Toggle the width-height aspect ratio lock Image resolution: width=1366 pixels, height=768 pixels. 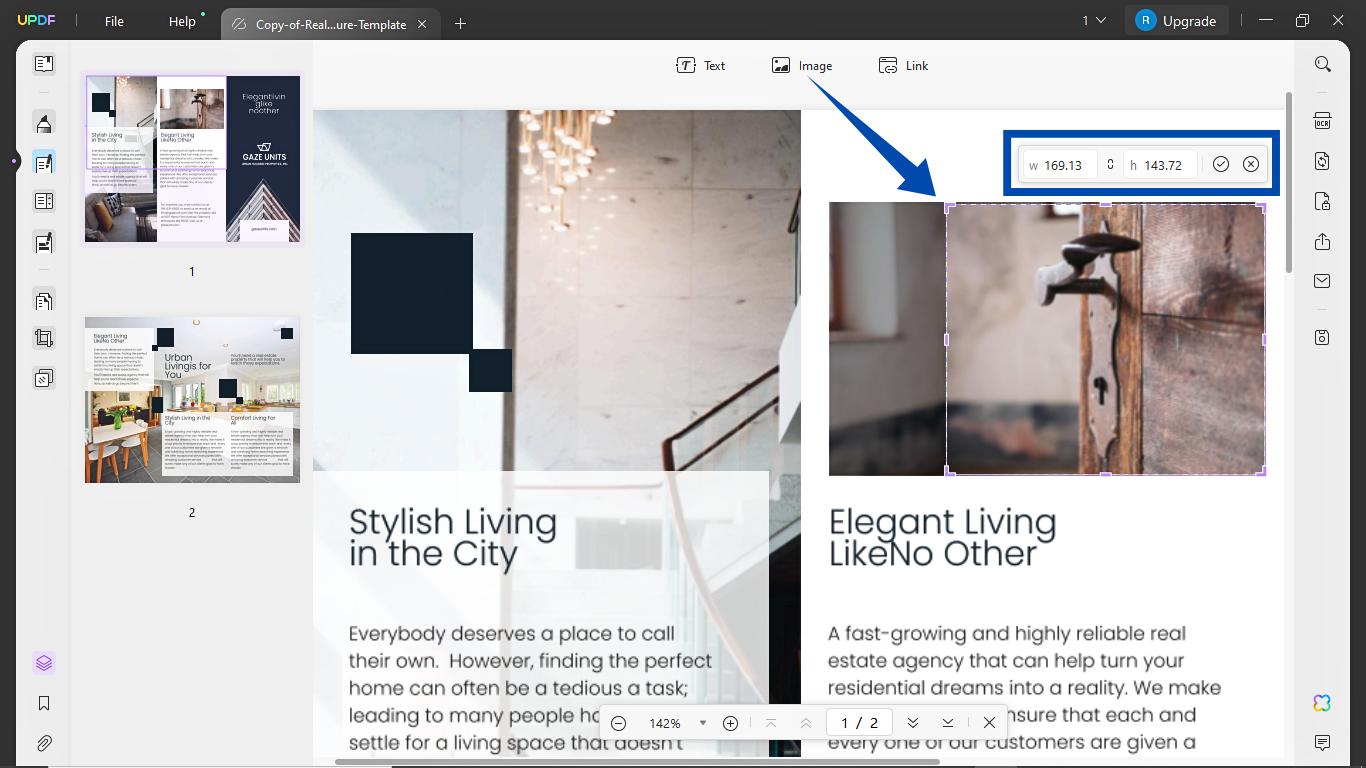[x=1110, y=164]
